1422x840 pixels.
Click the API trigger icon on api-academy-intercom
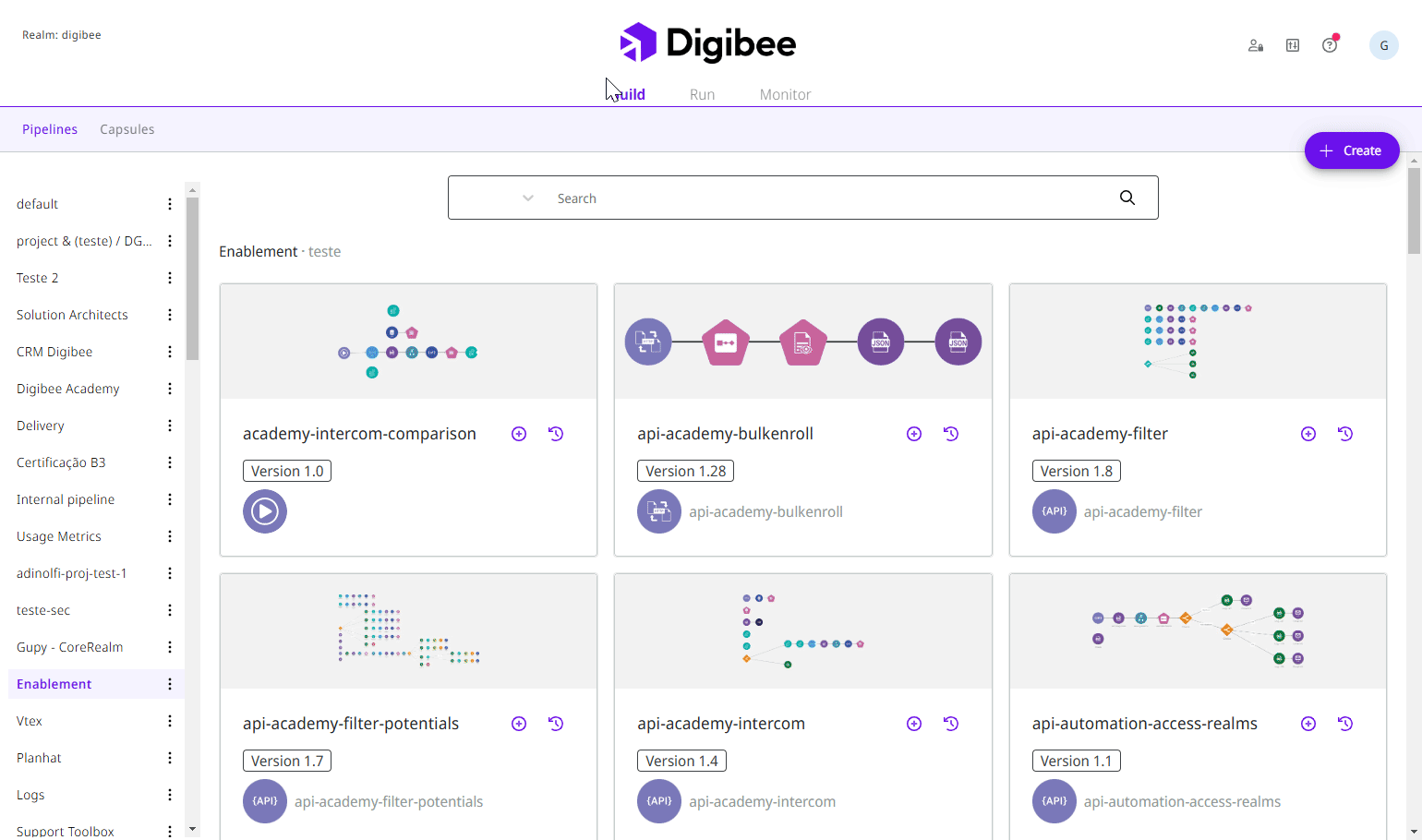point(659,801)
